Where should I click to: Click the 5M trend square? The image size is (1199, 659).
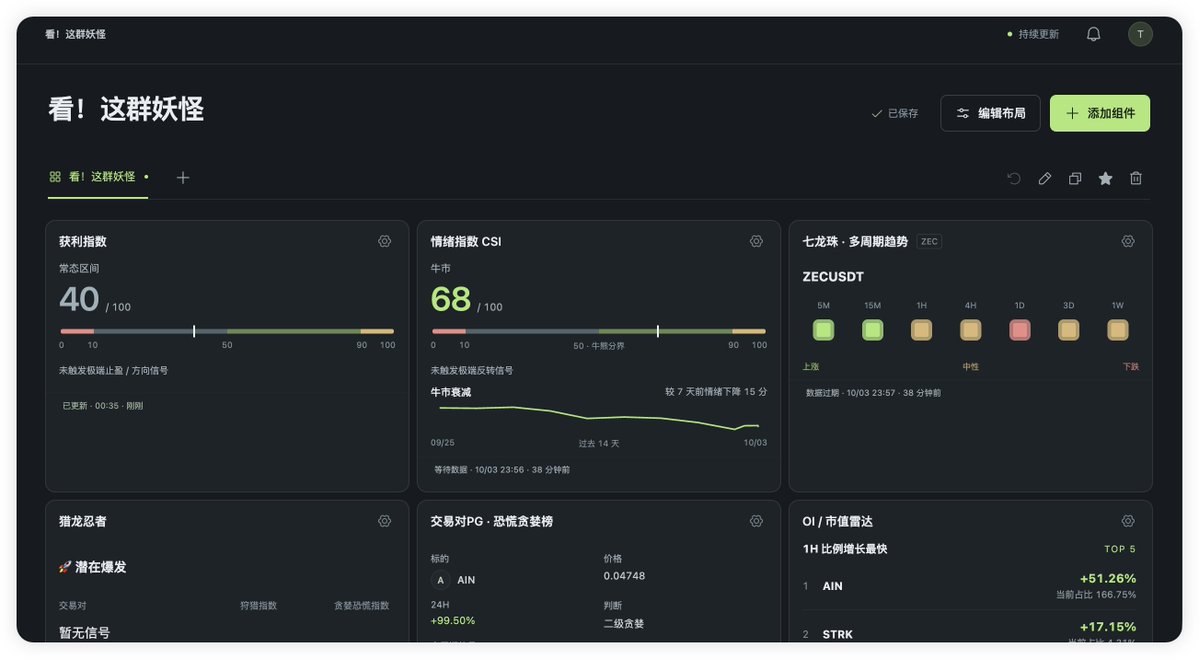824,330
